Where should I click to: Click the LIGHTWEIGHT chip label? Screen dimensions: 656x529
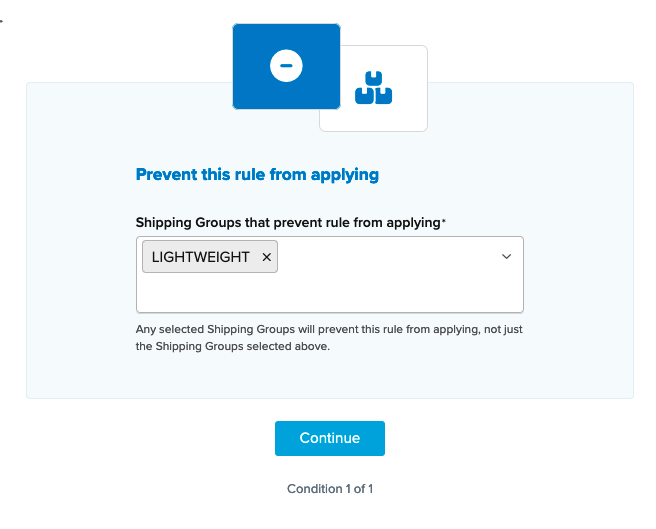(201, 257)
